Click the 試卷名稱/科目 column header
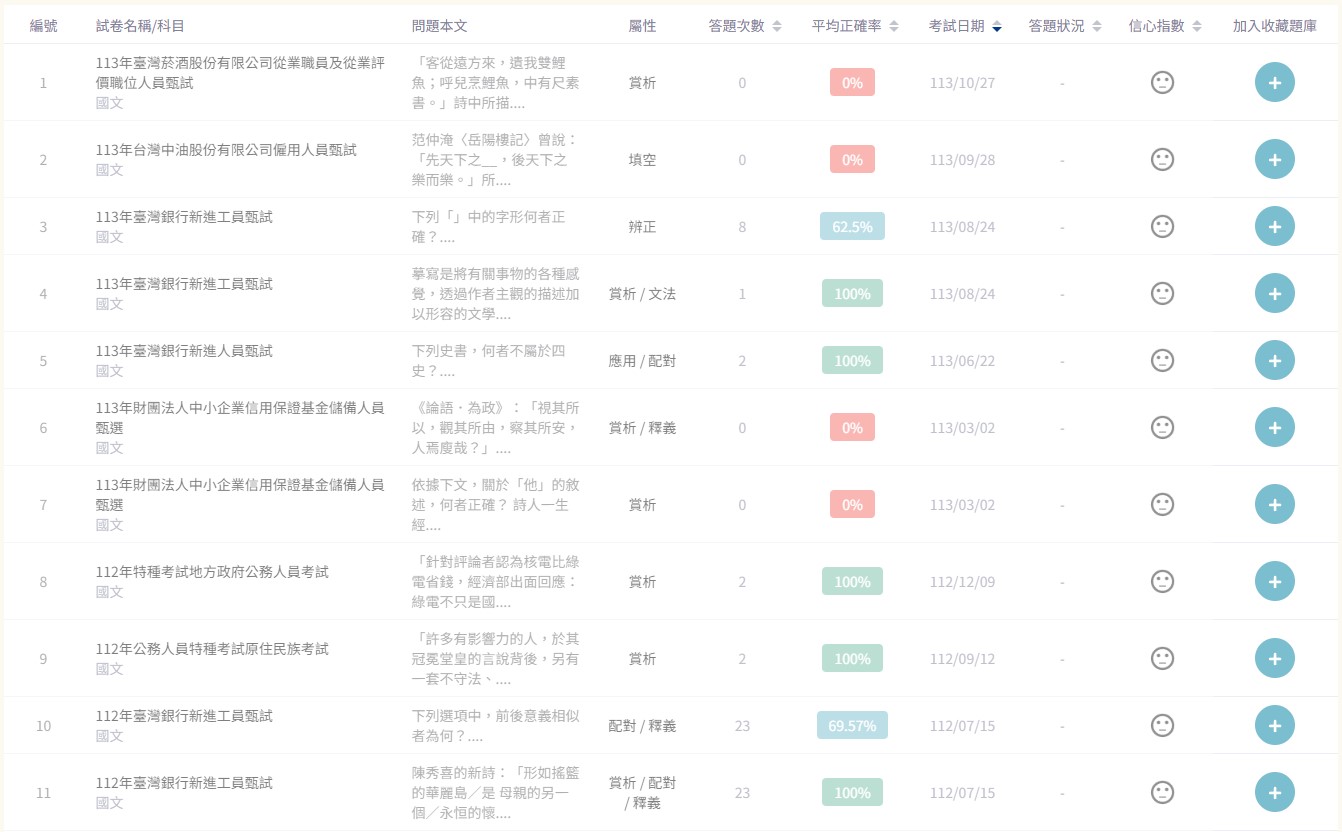The image size is (1342, 832). coord(140,26)
